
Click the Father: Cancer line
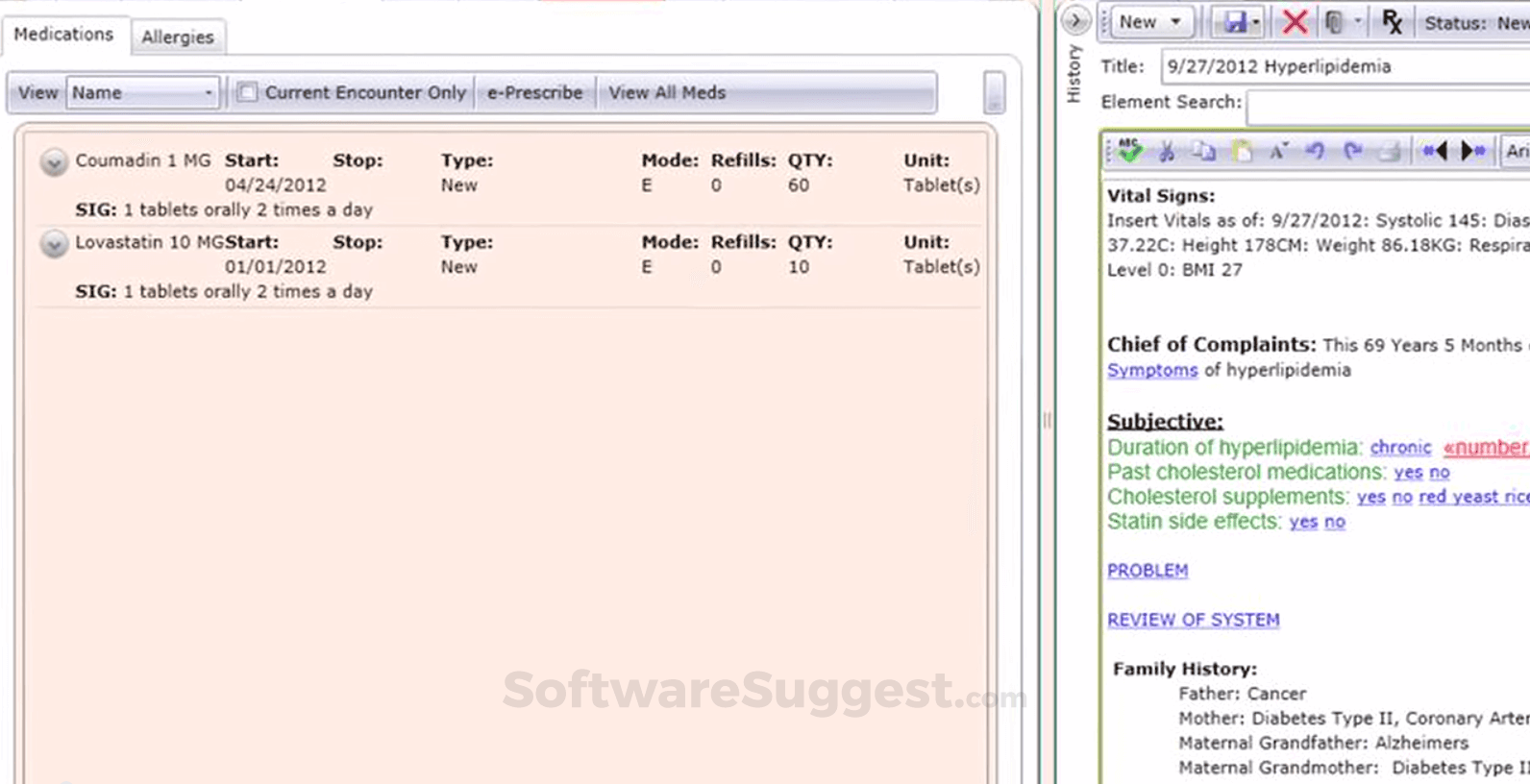1242,694
